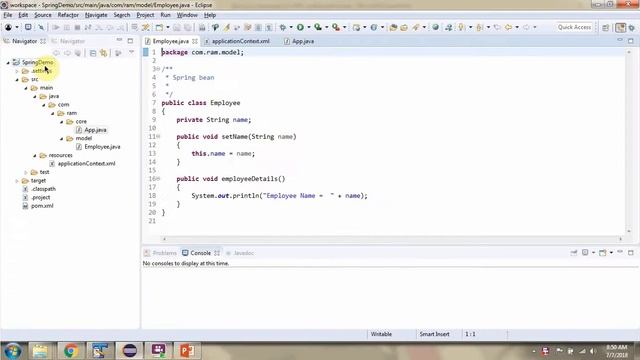Toggle code folding at line 16 employeeDetails

tap(158, 179)
